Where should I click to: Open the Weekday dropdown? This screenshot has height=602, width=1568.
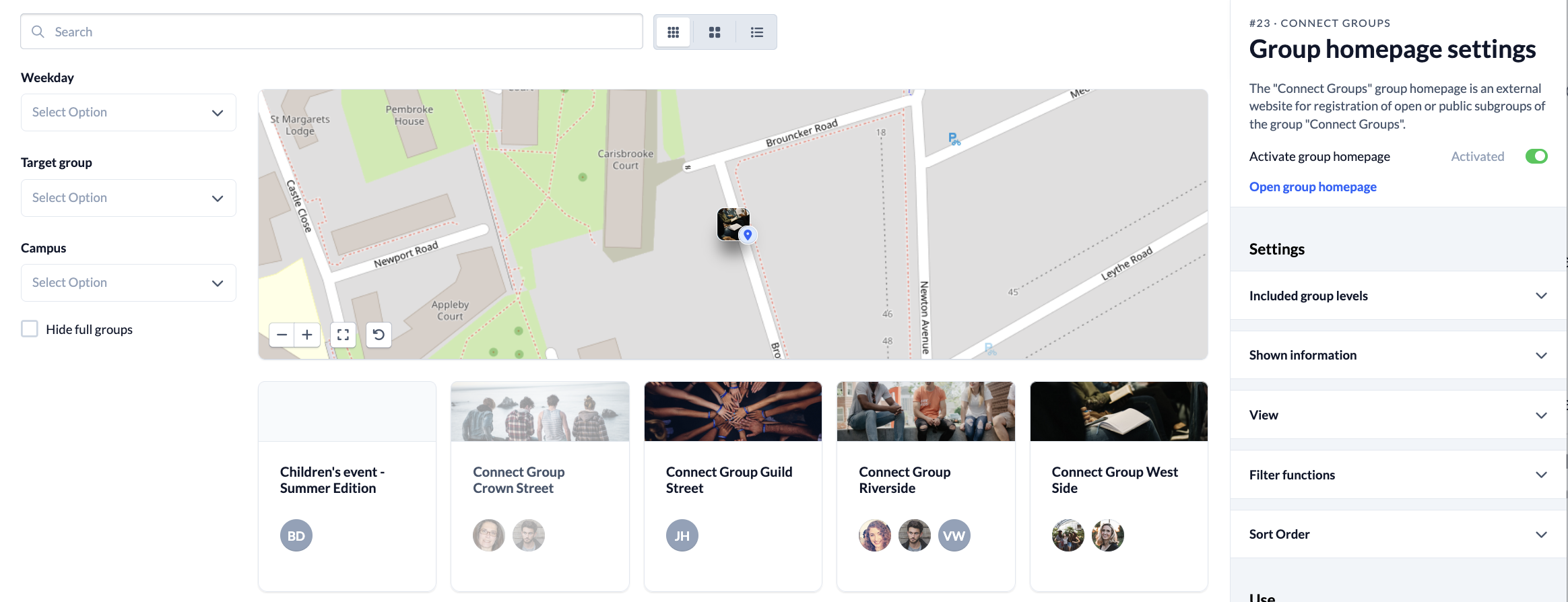[x=129, y=112]
